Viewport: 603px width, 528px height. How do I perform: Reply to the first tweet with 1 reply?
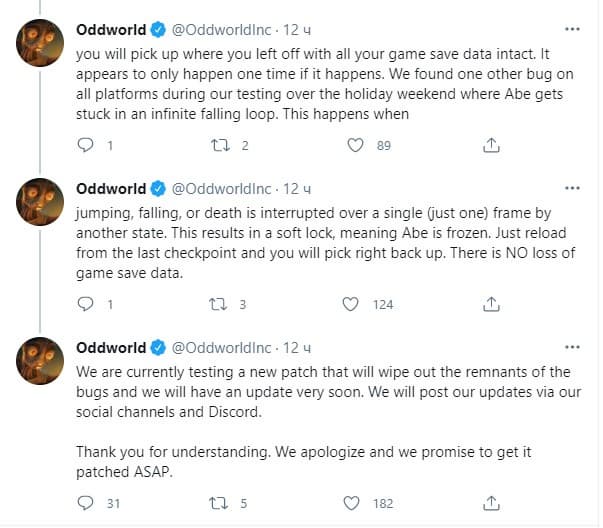(x=85, y=146)
